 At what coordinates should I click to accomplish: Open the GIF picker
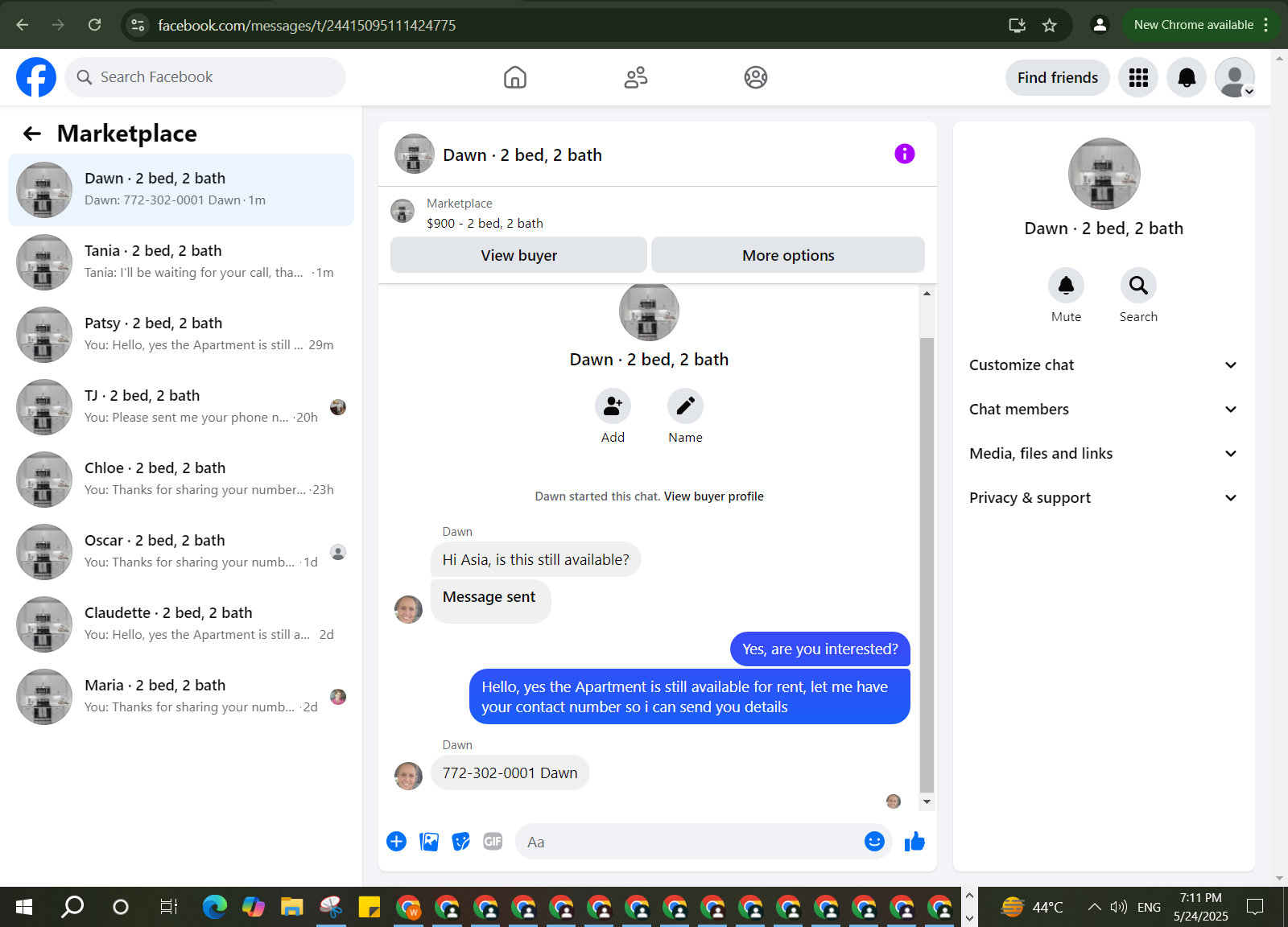[493, 842]
